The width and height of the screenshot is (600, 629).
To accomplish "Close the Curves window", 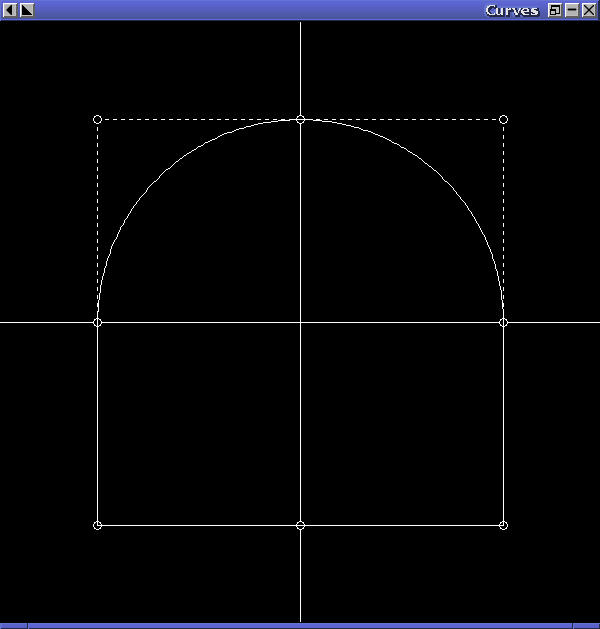I will (589, 10).
